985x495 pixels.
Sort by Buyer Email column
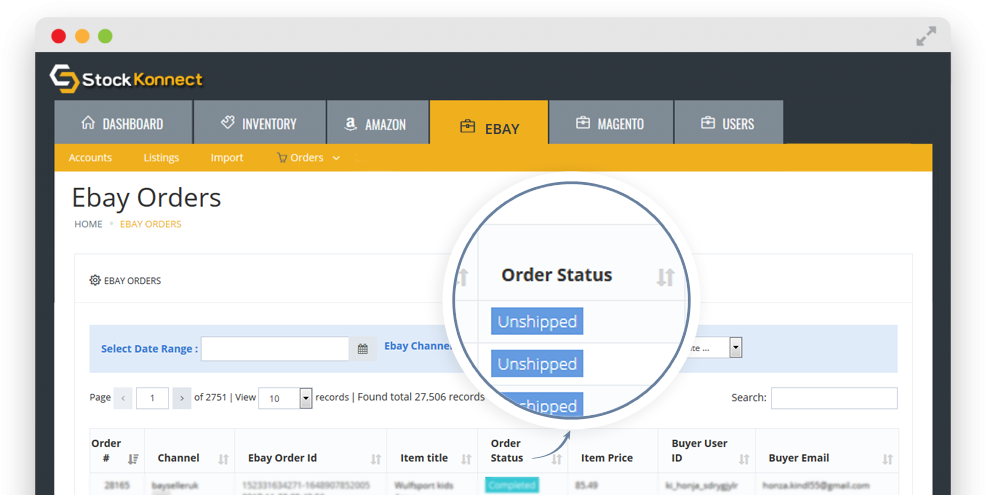coord(887,459)
